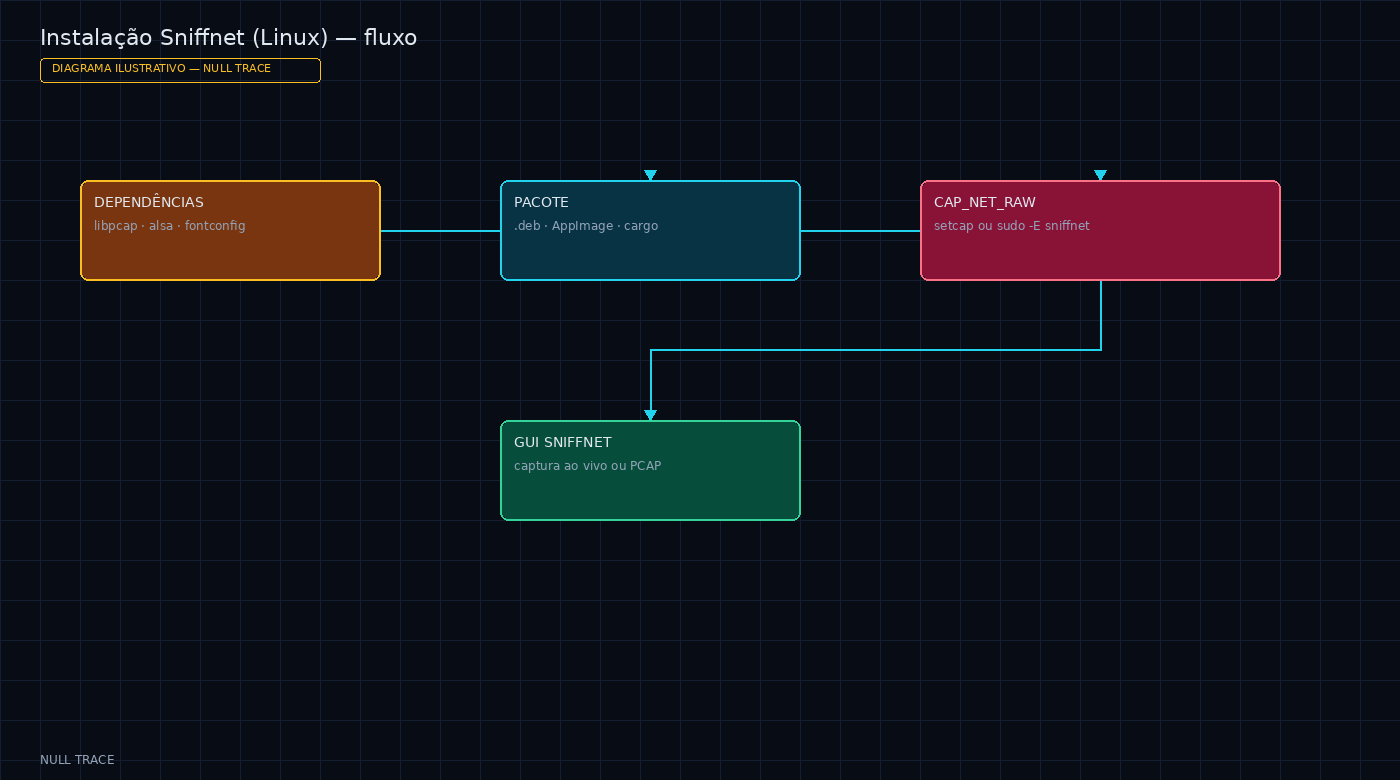This screenshot has height=780, width=1400.
Task: Select the DEPENDÊNCIAS node box
Action: 230,230
